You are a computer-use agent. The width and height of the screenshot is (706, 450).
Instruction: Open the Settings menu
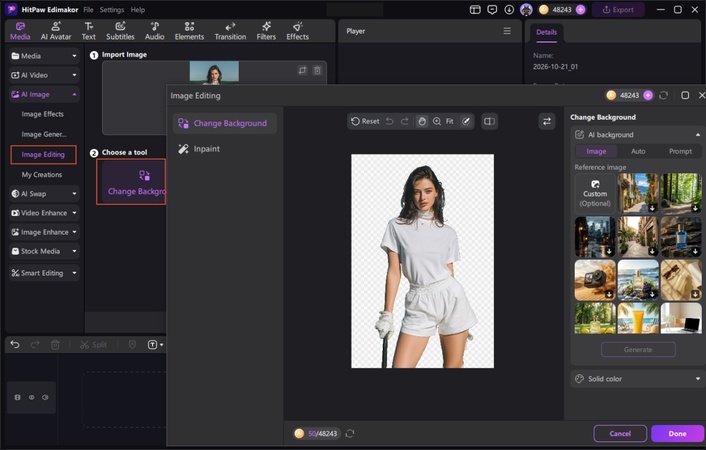(112, 9)
